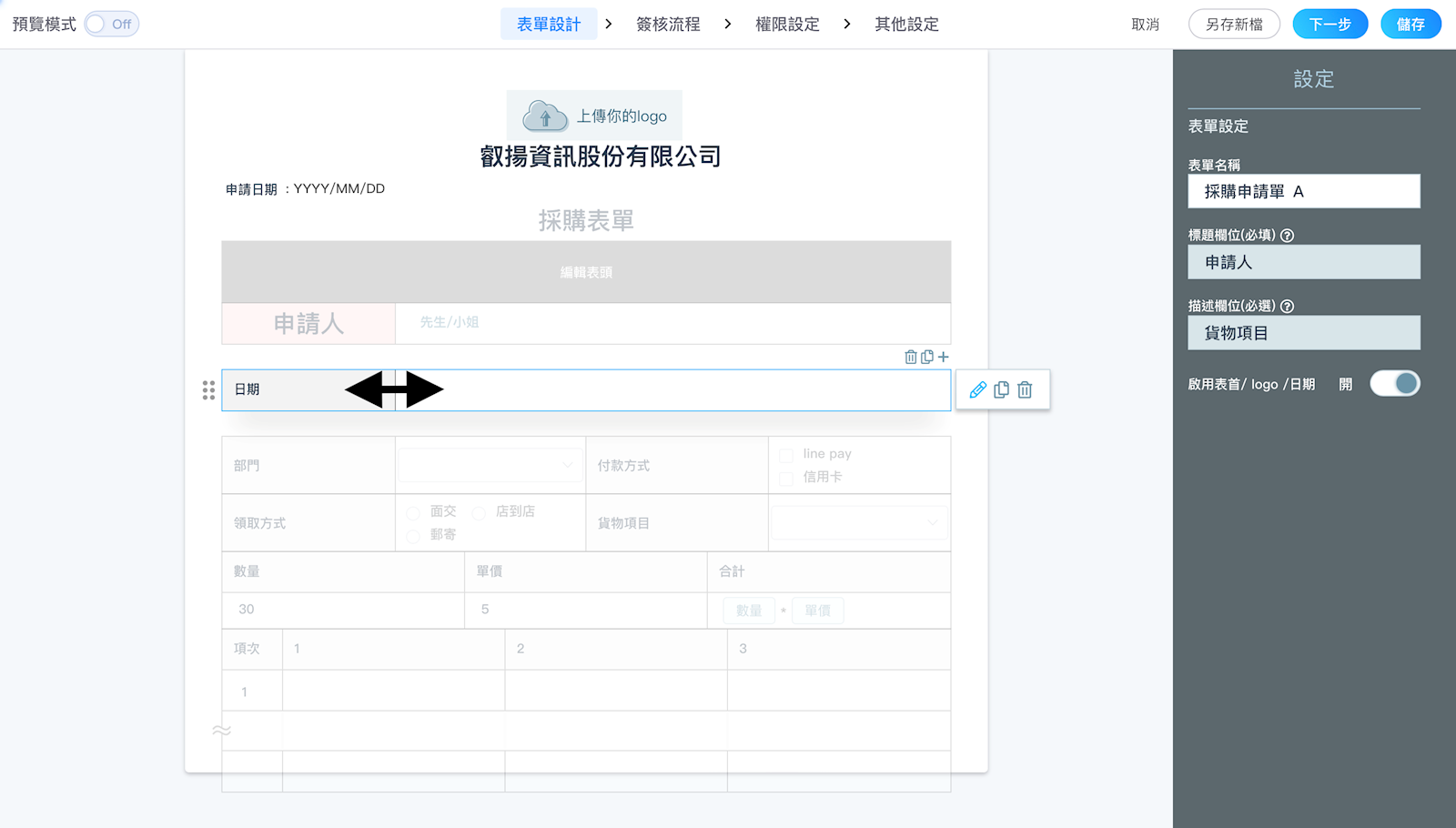
Task: Open 描述欄位 selector showing 貨物項目
Action: [1303, 333]
